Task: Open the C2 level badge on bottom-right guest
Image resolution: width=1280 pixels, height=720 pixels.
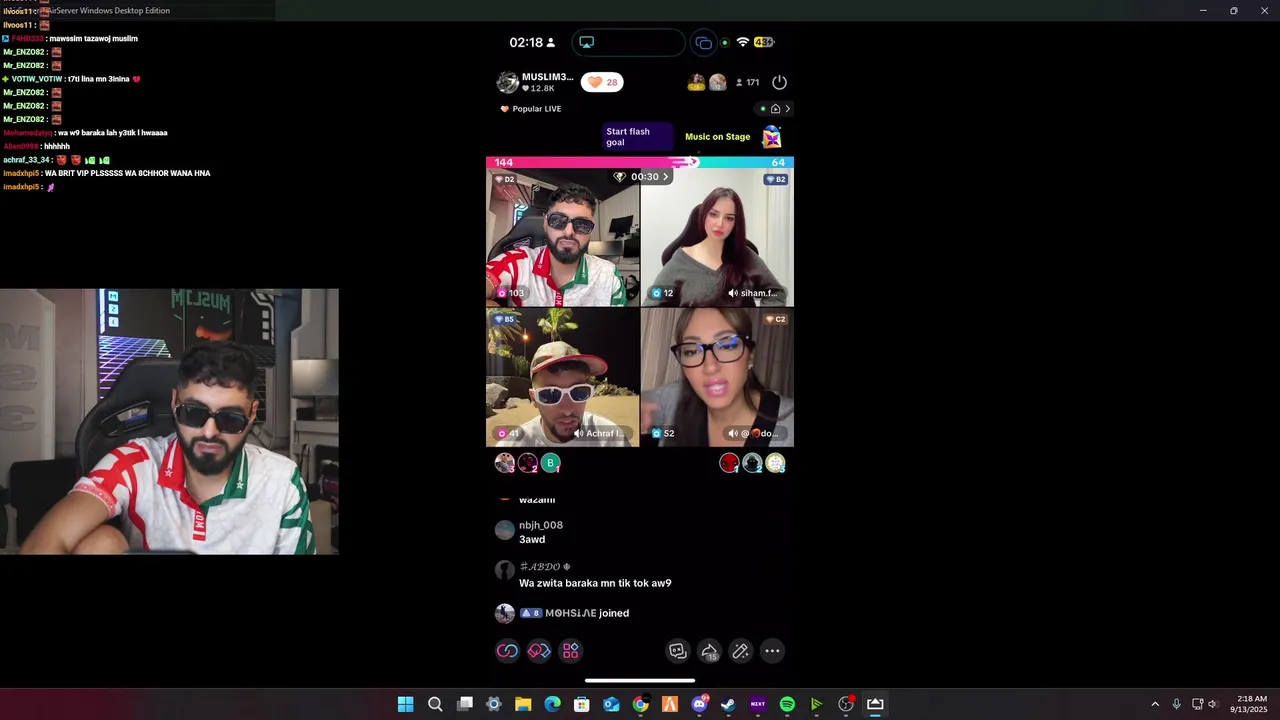Action: pos(776,319)
